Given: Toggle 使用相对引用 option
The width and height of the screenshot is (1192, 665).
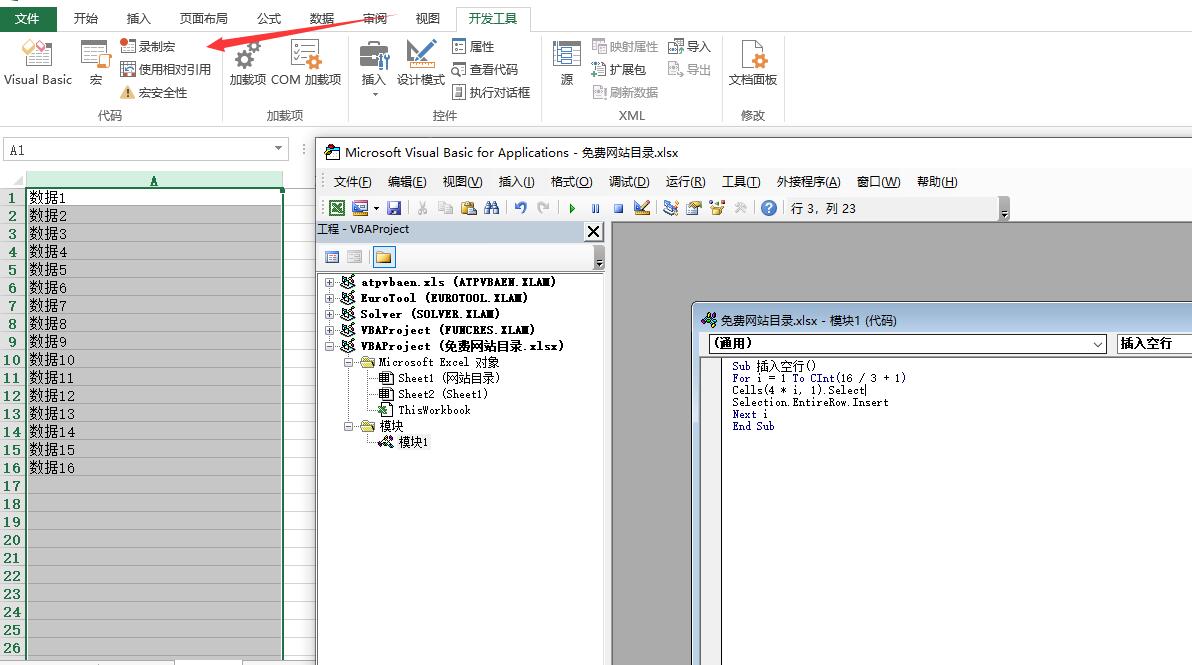Looking at the screenshot, I should (x=165, y=69).
